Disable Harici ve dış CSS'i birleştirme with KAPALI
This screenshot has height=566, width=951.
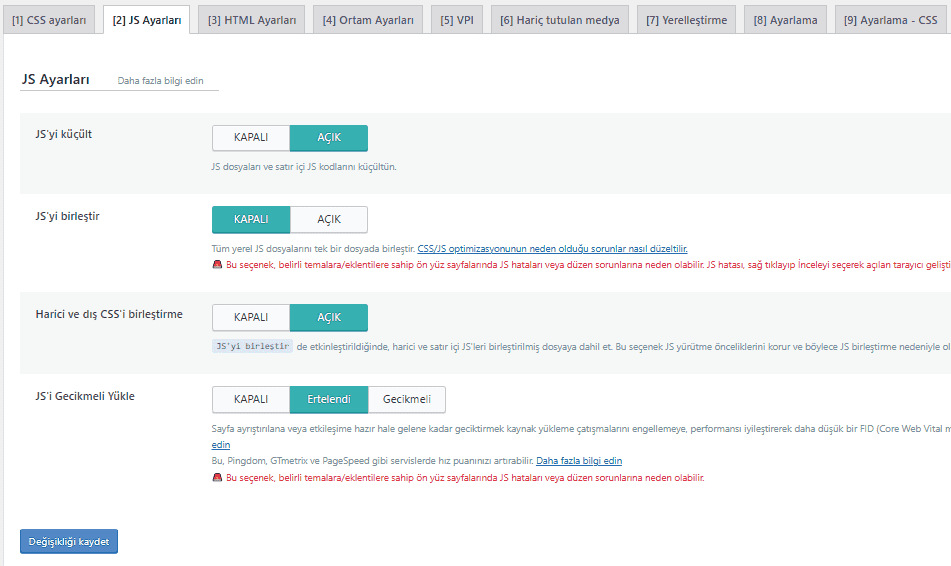[251, 317]
